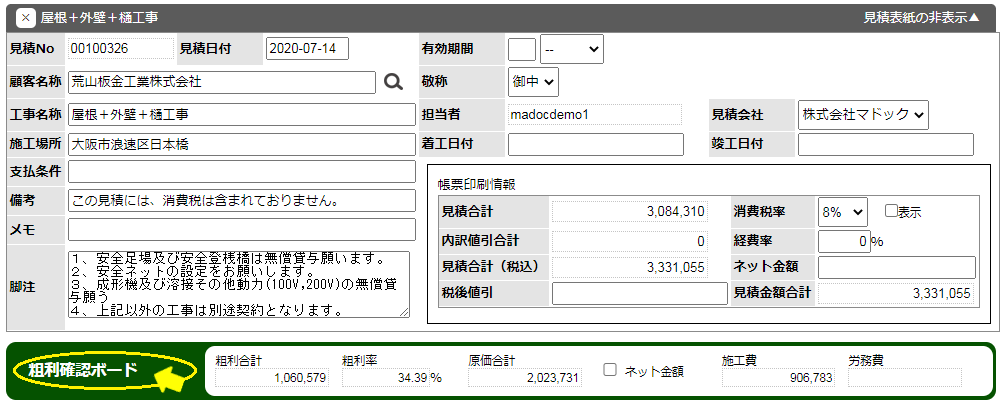Viewport: 1006px width, 406px height.
Task: Open the 見積会社 dropdown
Action: [863, 114]
